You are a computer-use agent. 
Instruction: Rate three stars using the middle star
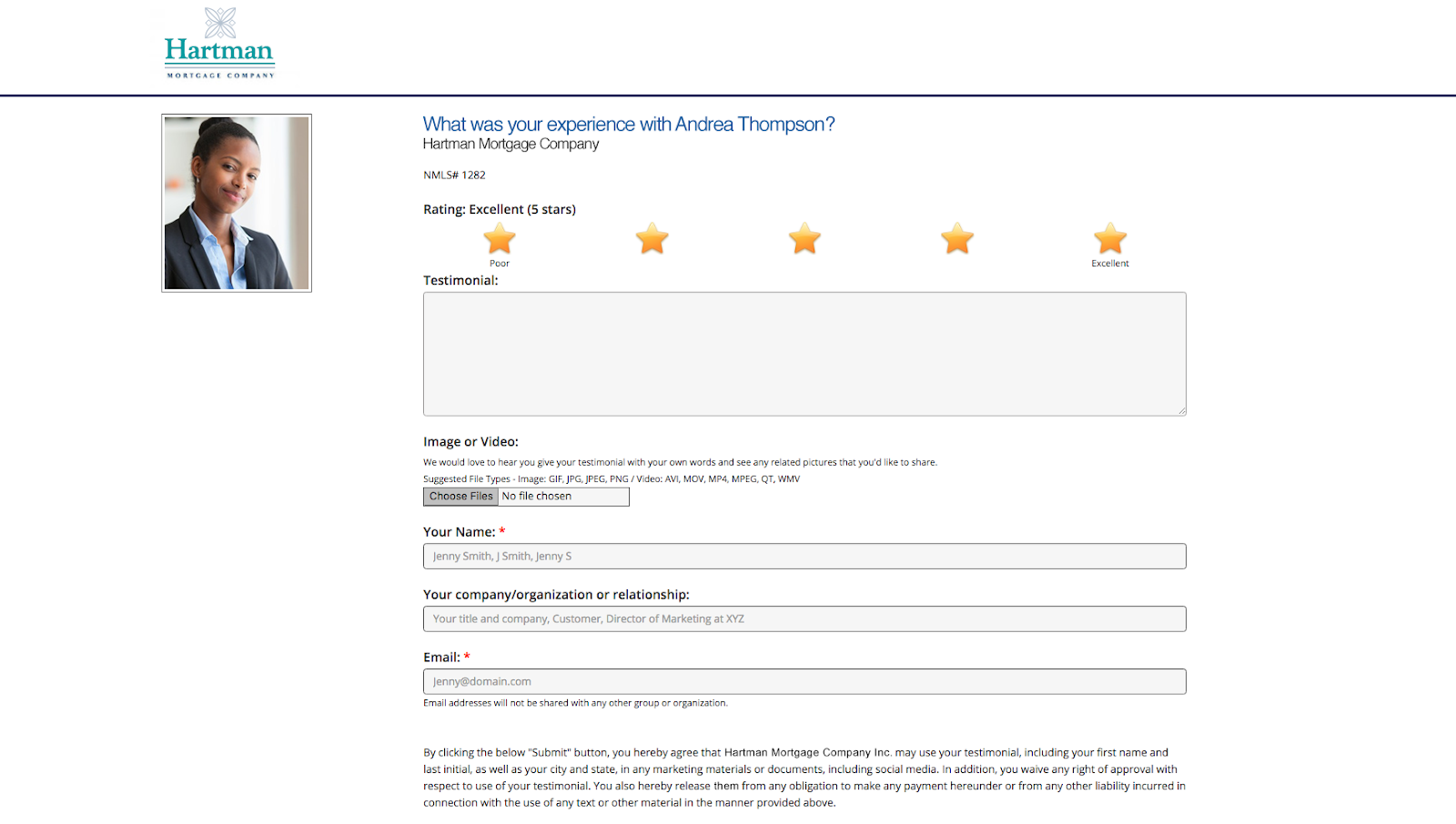click(x=805, y=239)
